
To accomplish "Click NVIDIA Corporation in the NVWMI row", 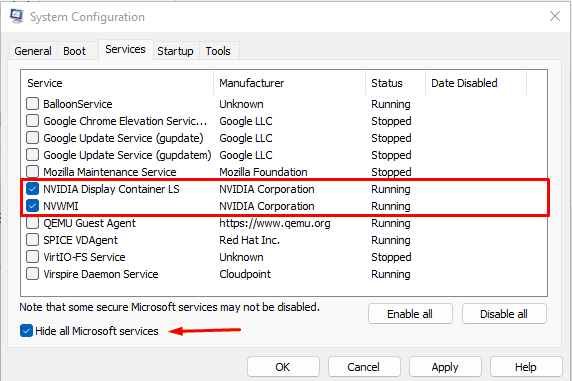I will 267,206.
